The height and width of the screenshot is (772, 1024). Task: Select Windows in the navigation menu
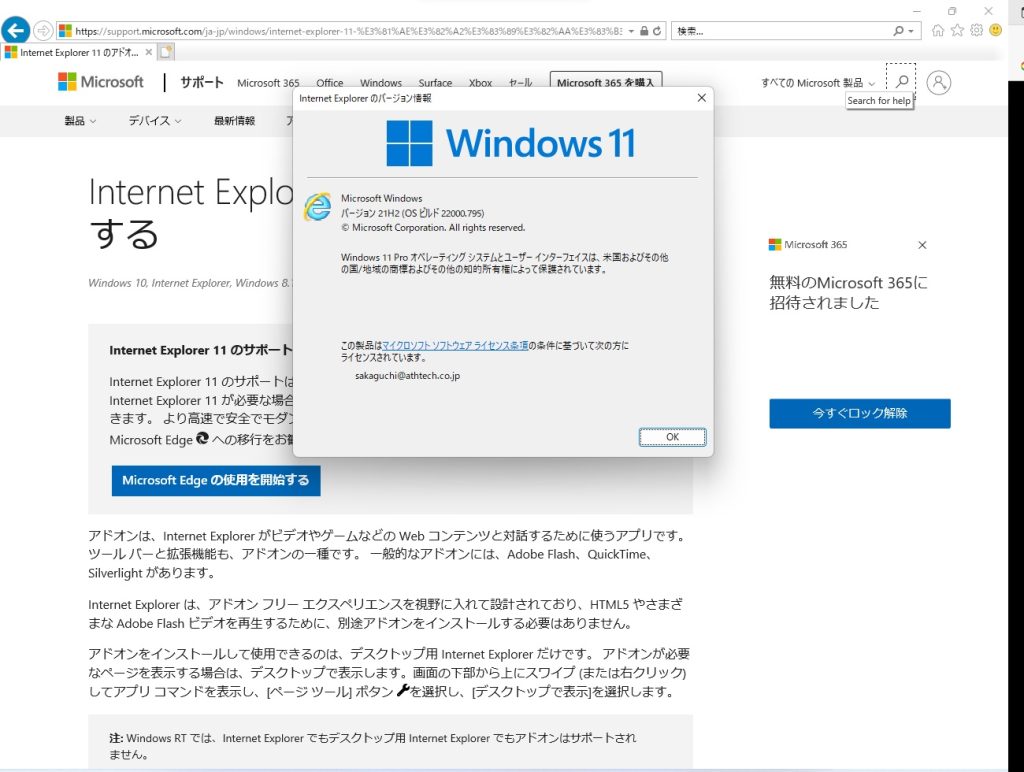coord(381,83)
